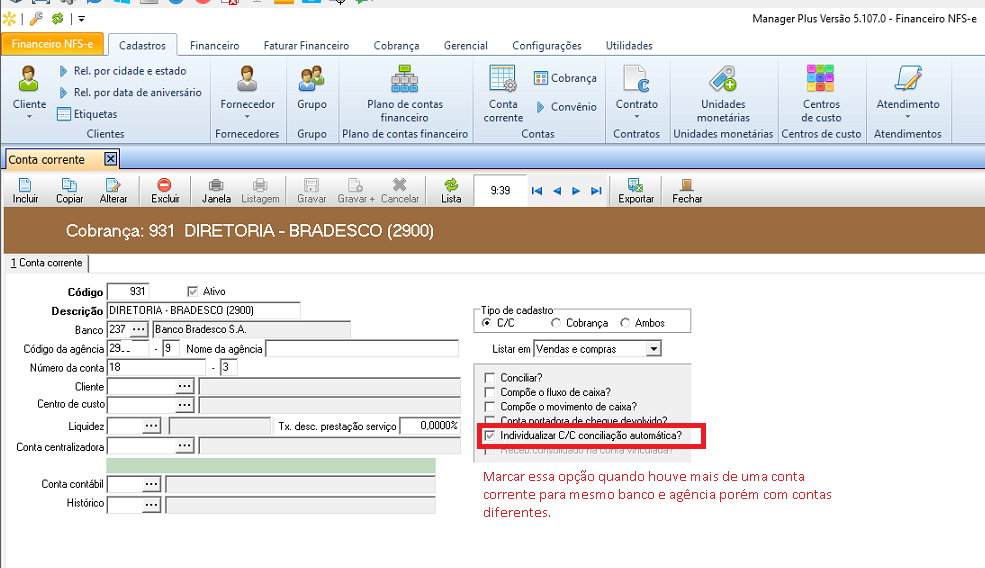The width and height of the screenshot is (985, 568).
Task: Click the red Excluir icon
Action: coord(165,189)
